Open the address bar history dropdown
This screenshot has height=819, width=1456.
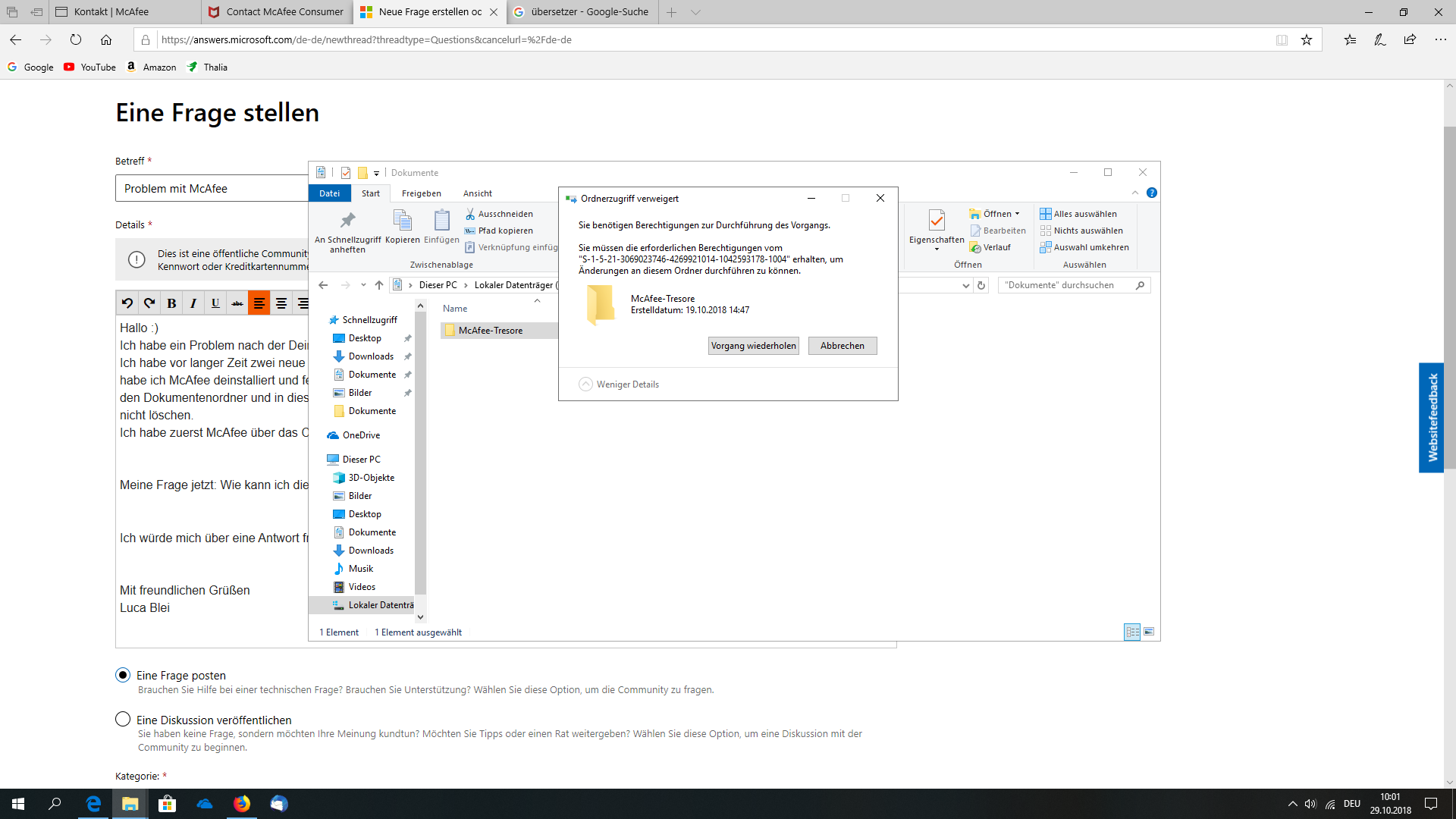pyautogui.click(x=965, y=285)
